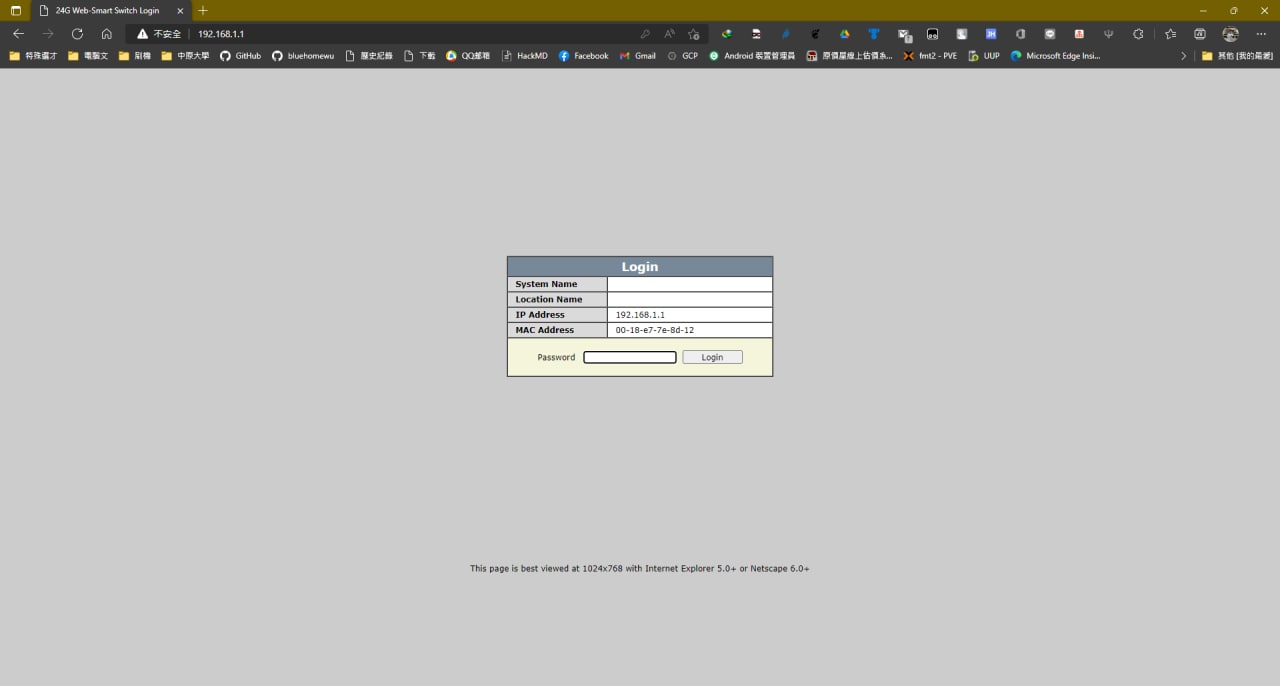Image resolution: width=1280 pixels, height=686 pixels.
Task: Open the GitHub bookmark
Action: [240, 56]
